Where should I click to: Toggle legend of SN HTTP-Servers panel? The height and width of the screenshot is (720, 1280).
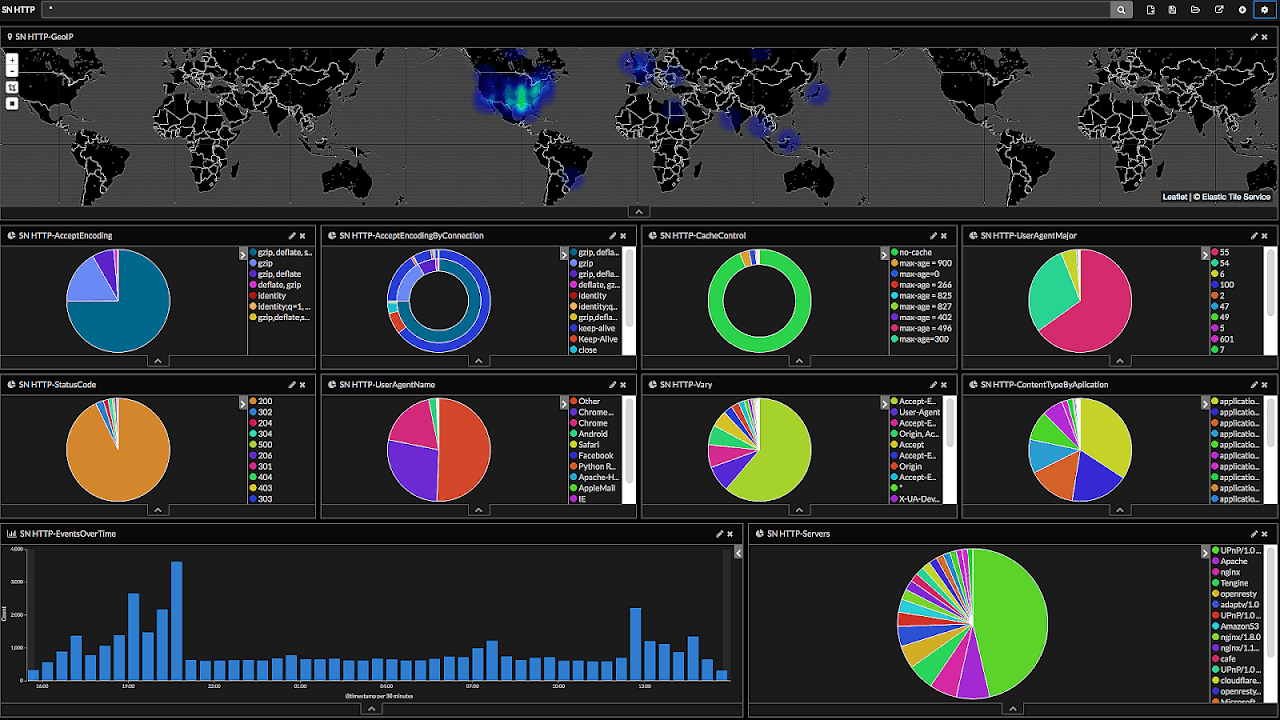1205,552
